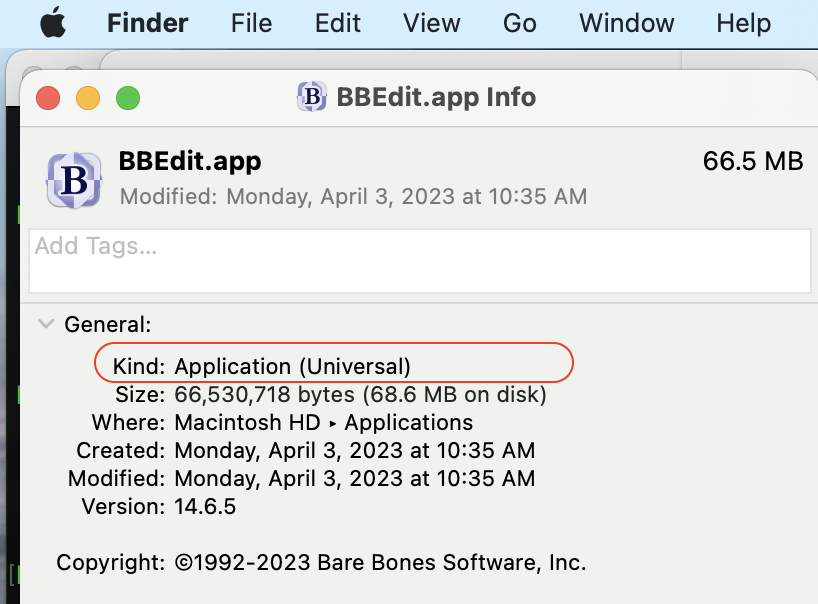The image size is (818, 604).
Task: Click into the Add Tags field
Action: point(420,260)
